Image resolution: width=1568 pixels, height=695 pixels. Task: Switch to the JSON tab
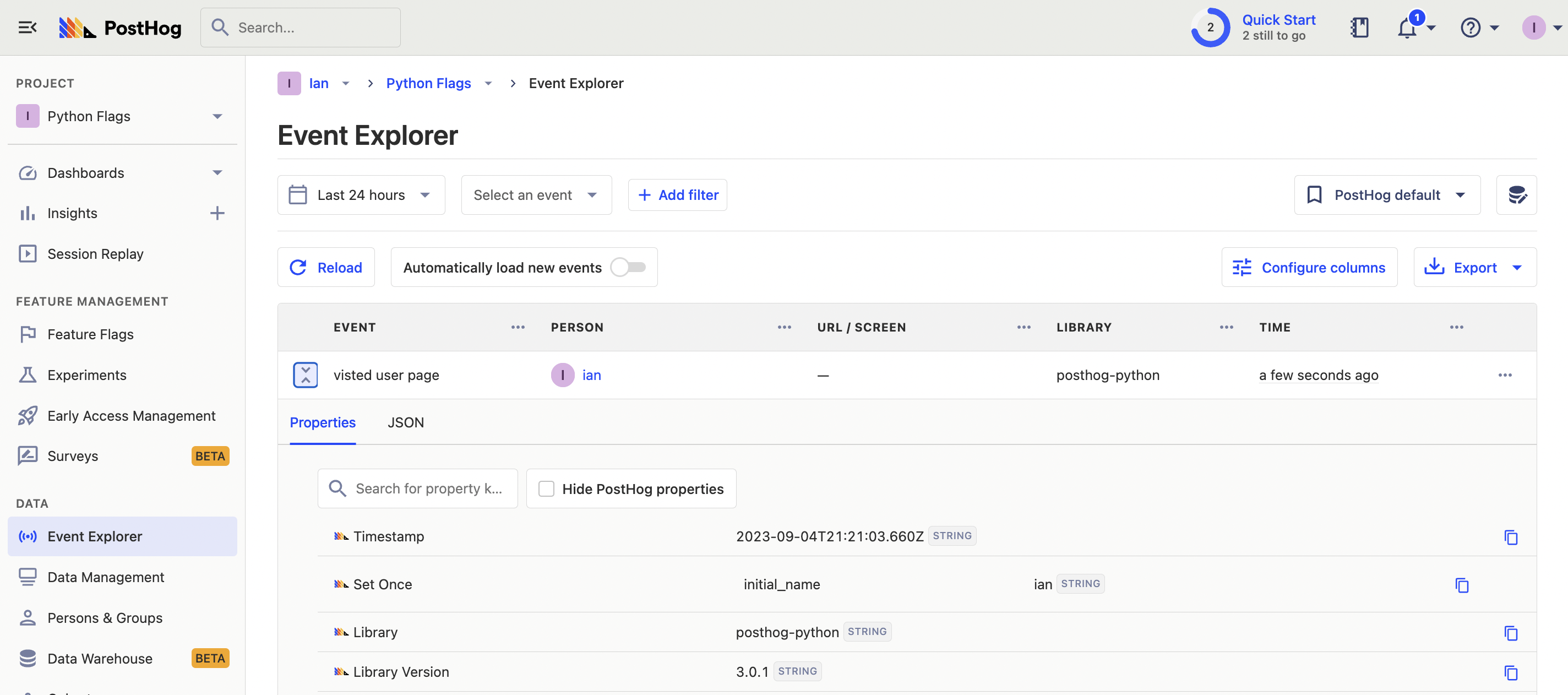coord(405,423)
